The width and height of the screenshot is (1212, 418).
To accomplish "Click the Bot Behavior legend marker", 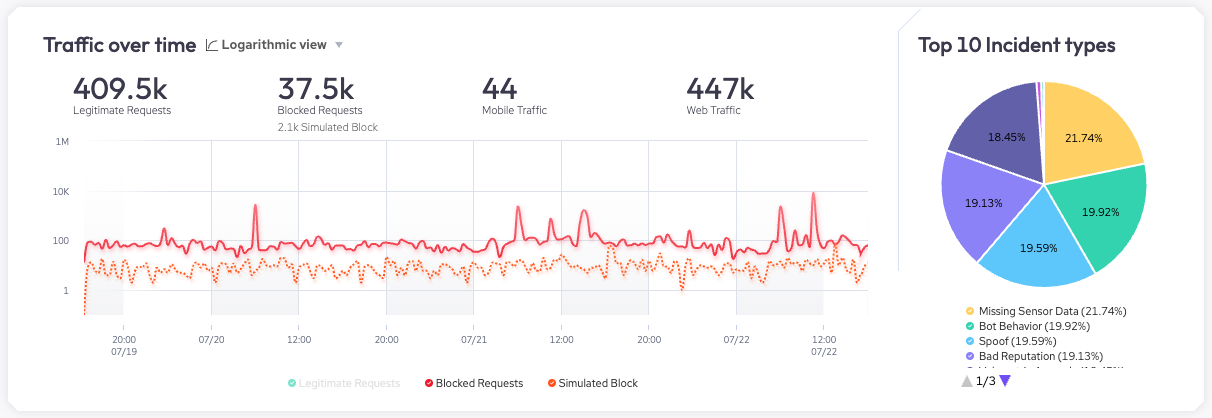I will (x=969, y=326).
